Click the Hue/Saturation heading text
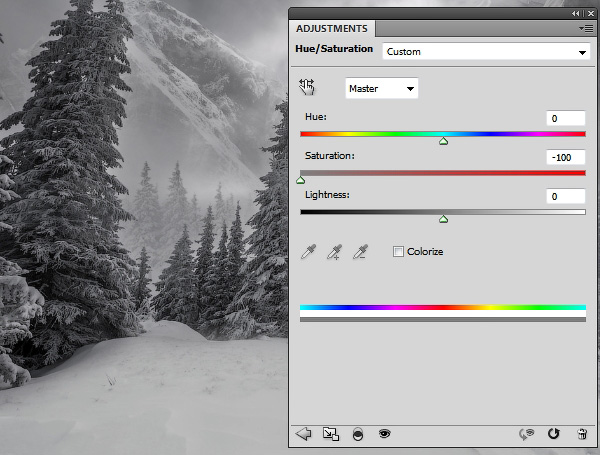This screenshot has height=455, width=600. pyautogui.click(x=334, y=49)
